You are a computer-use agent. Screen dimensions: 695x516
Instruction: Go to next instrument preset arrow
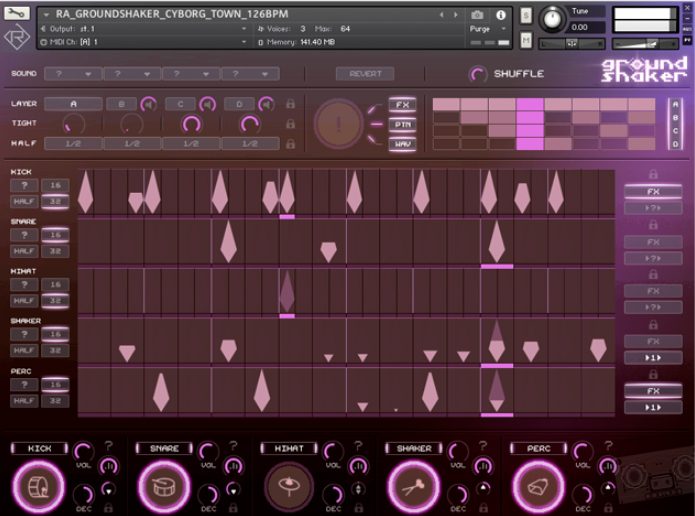point(455,15)
